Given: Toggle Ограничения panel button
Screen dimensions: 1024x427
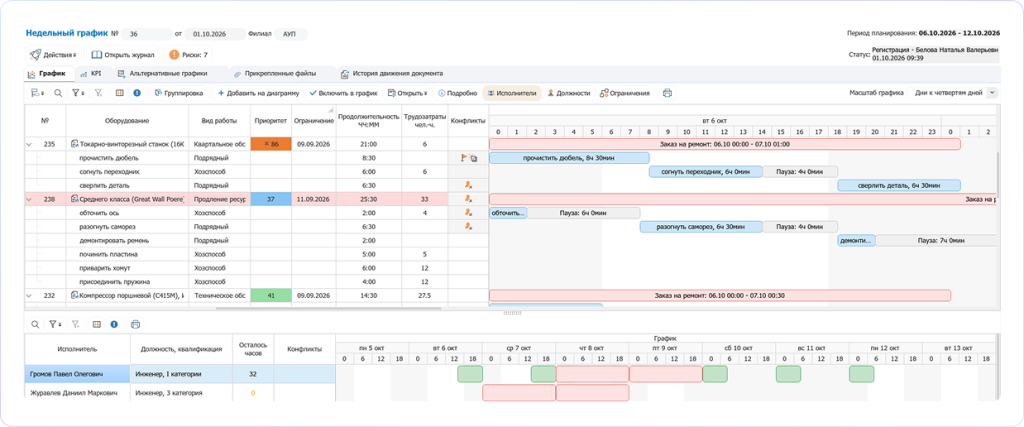Looking at the screenshot, I should [x=625, y=93].
